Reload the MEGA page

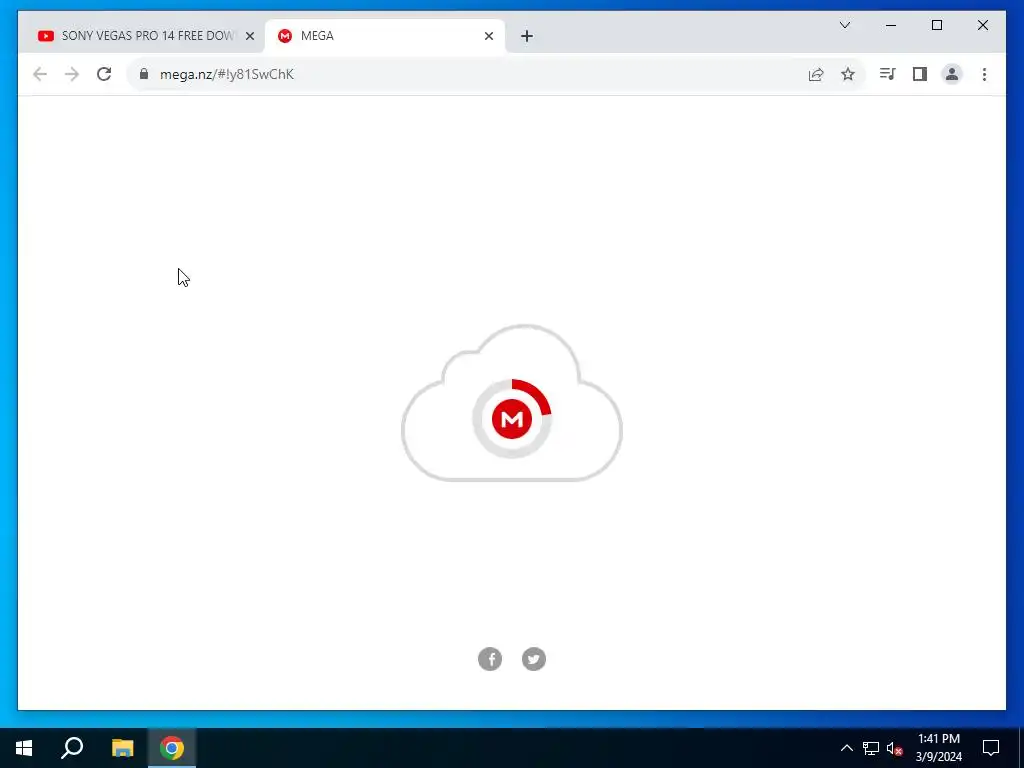104,74
